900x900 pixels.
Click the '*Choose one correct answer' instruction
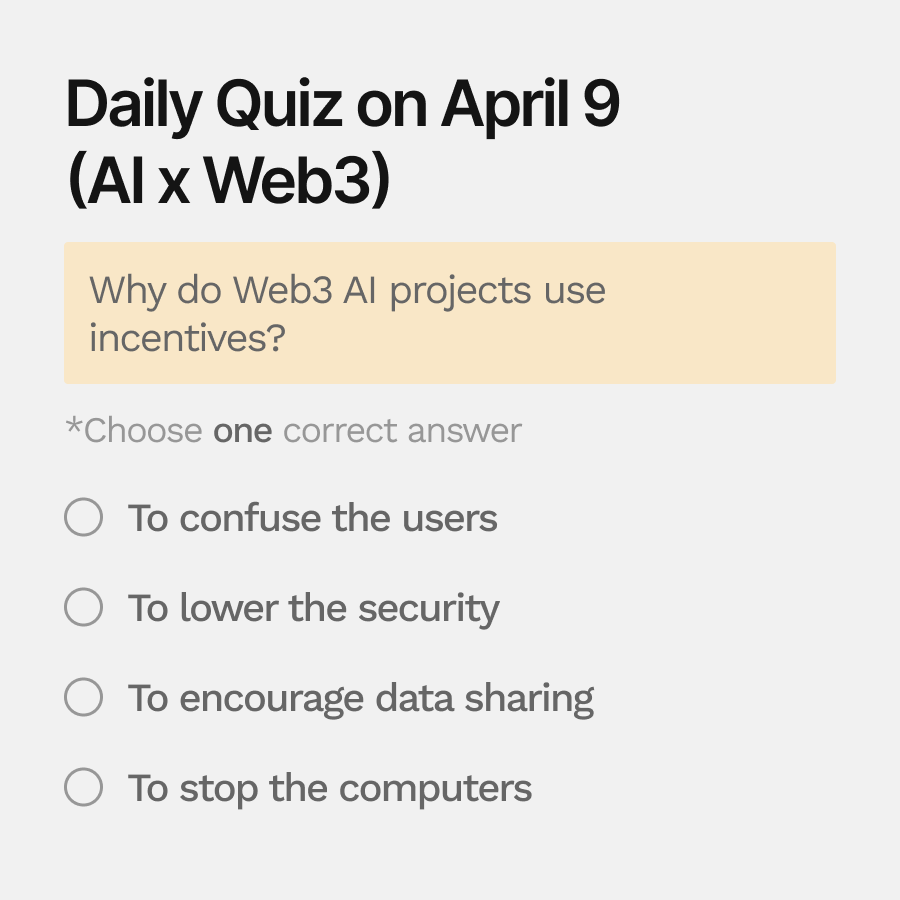click(294, 430)
